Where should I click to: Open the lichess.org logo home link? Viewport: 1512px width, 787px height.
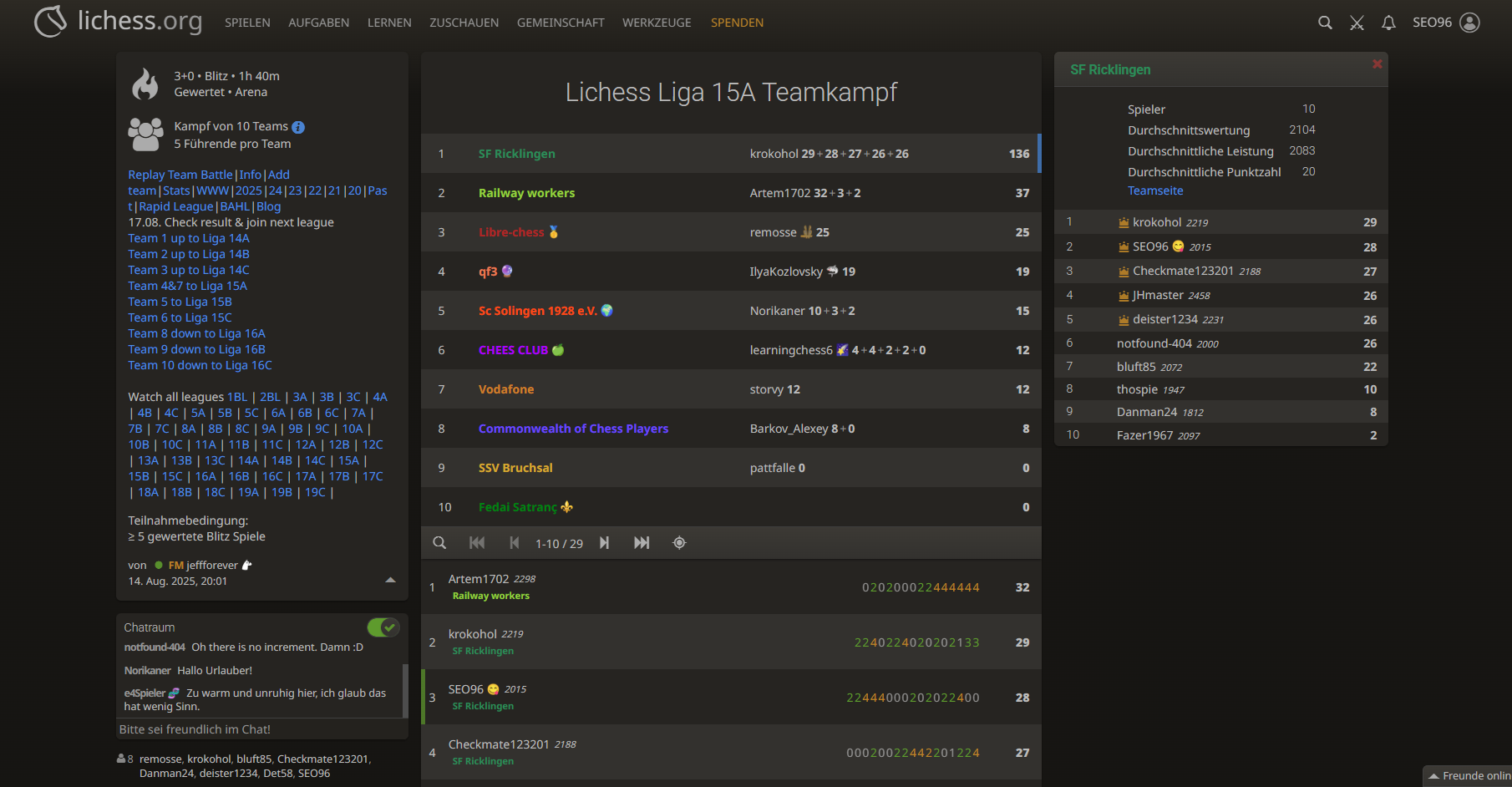click(118, 22)
